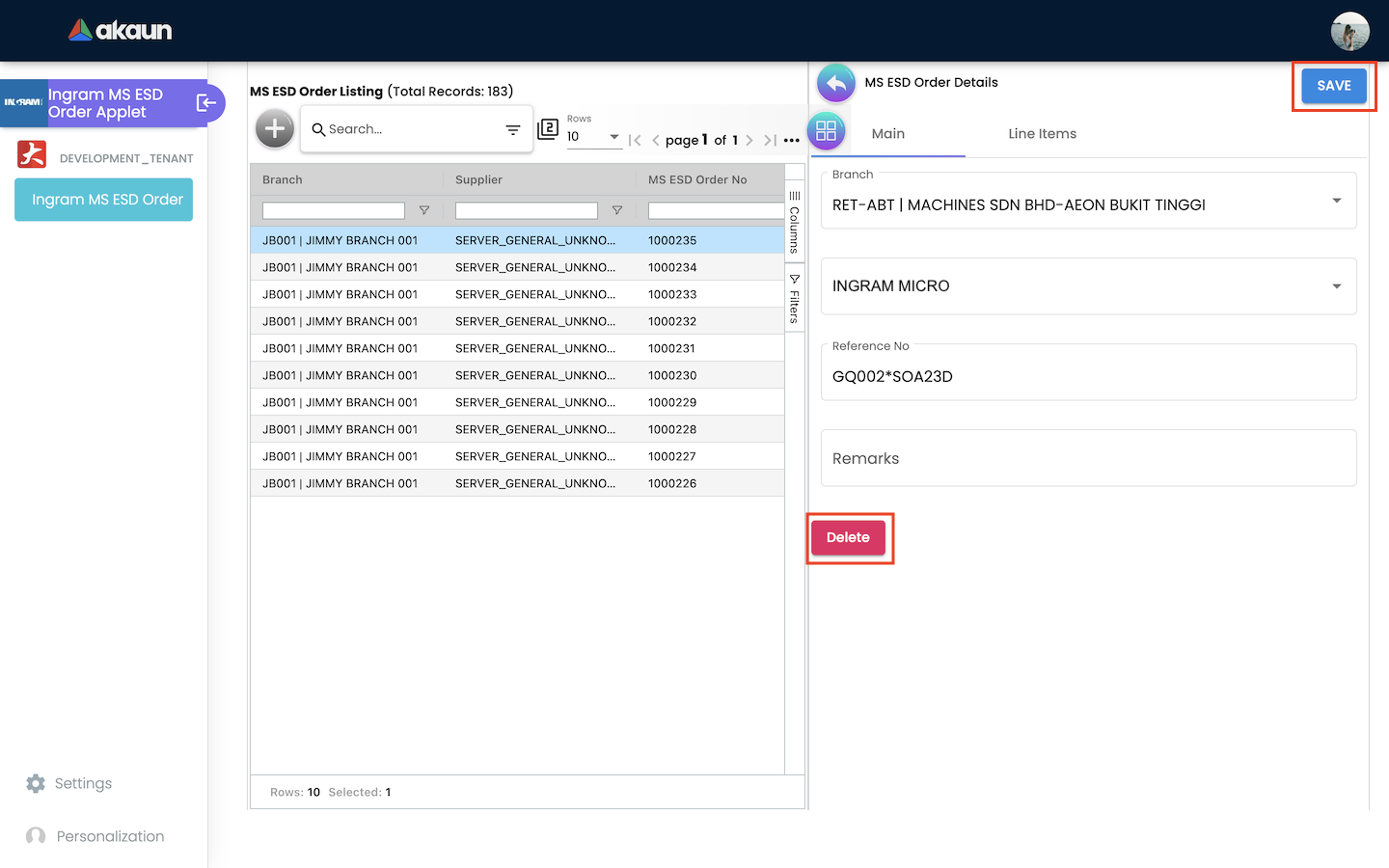The image size is (1389, 868).
Task: Switch to the Line Items tab
Action: point(1042,134)
